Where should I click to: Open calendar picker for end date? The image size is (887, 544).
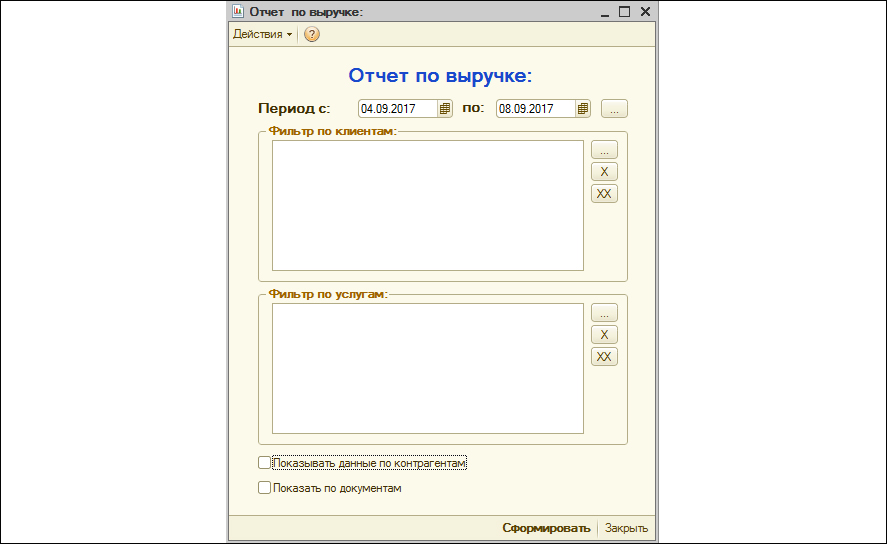(584, 108)
